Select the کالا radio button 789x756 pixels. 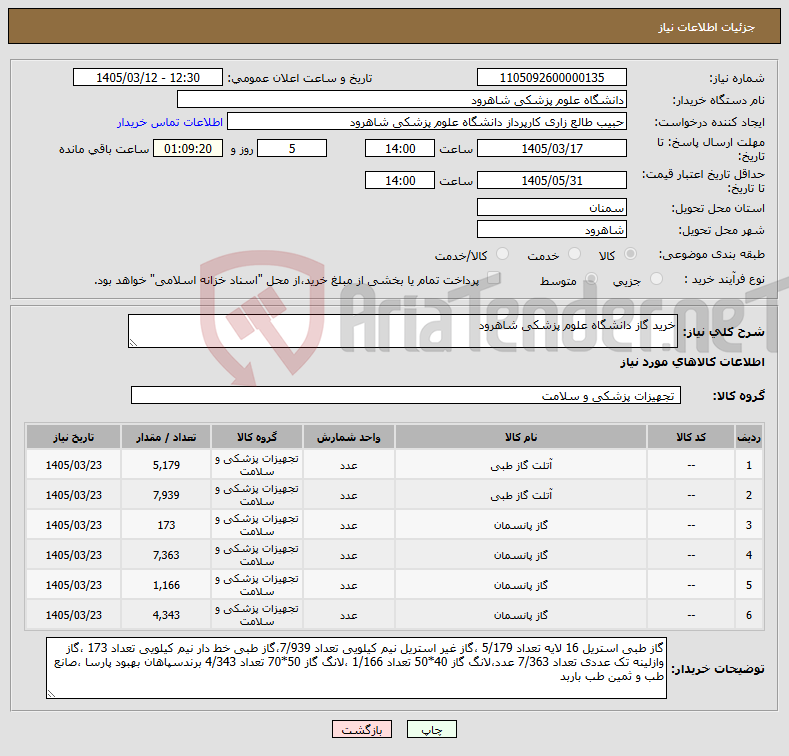pyautogui.click(x=630, y=254)
